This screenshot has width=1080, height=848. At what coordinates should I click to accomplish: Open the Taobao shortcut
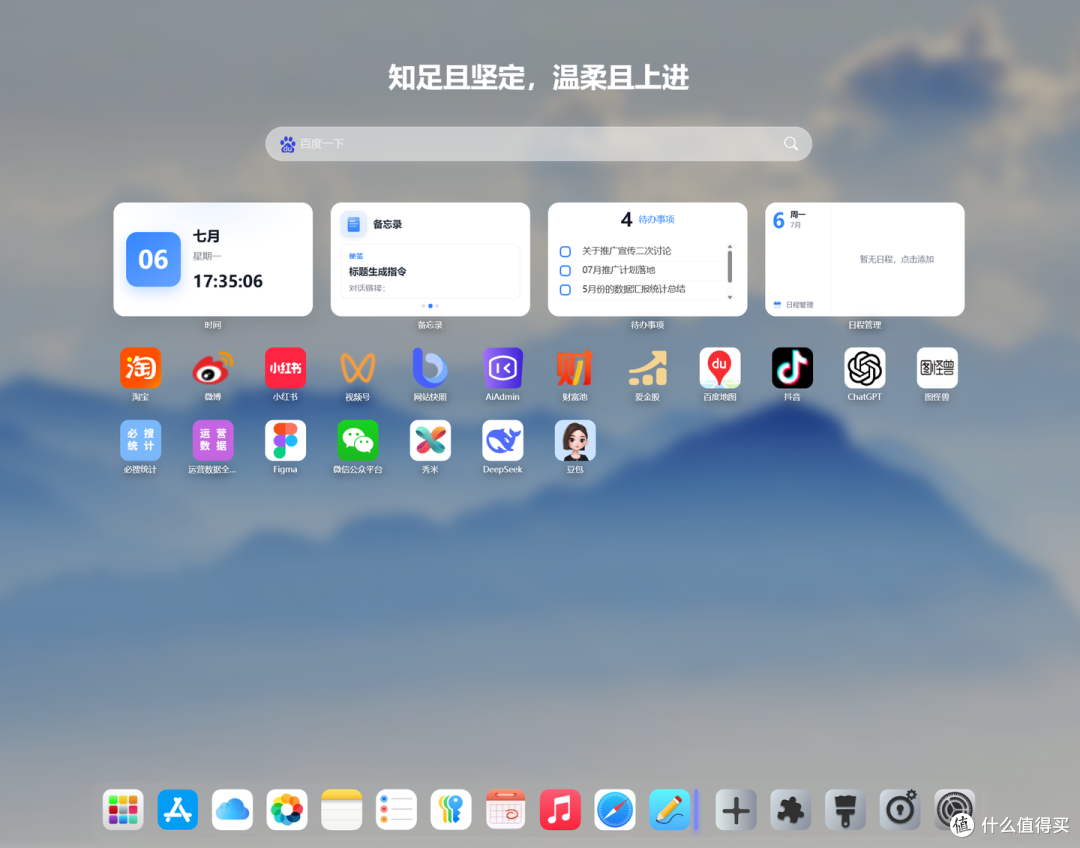coord(141,368)
